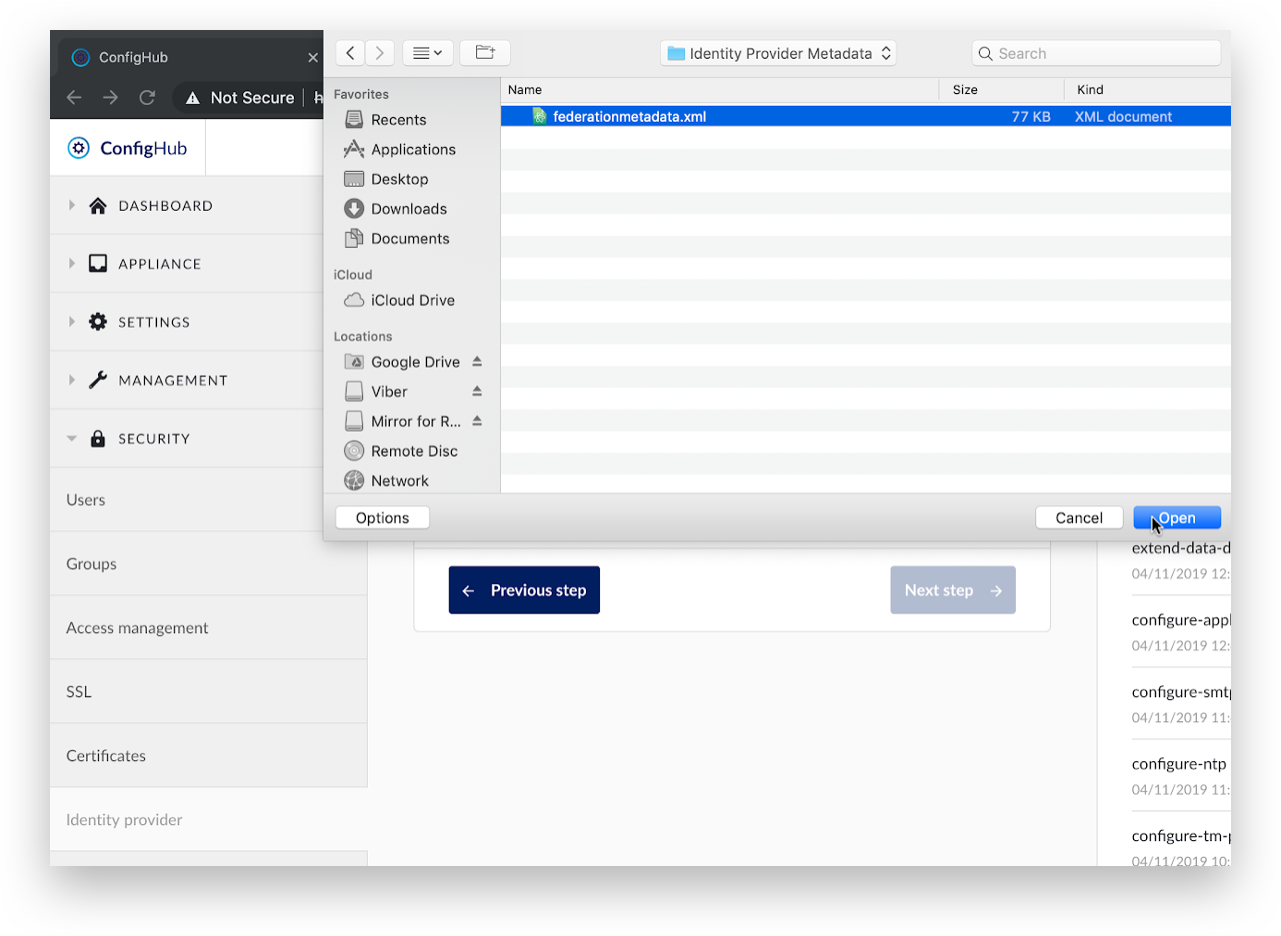This screenshot has height=936, width=1281.
Task: Click the Not Secure warning indicator
Action: [x=240, y=97]
